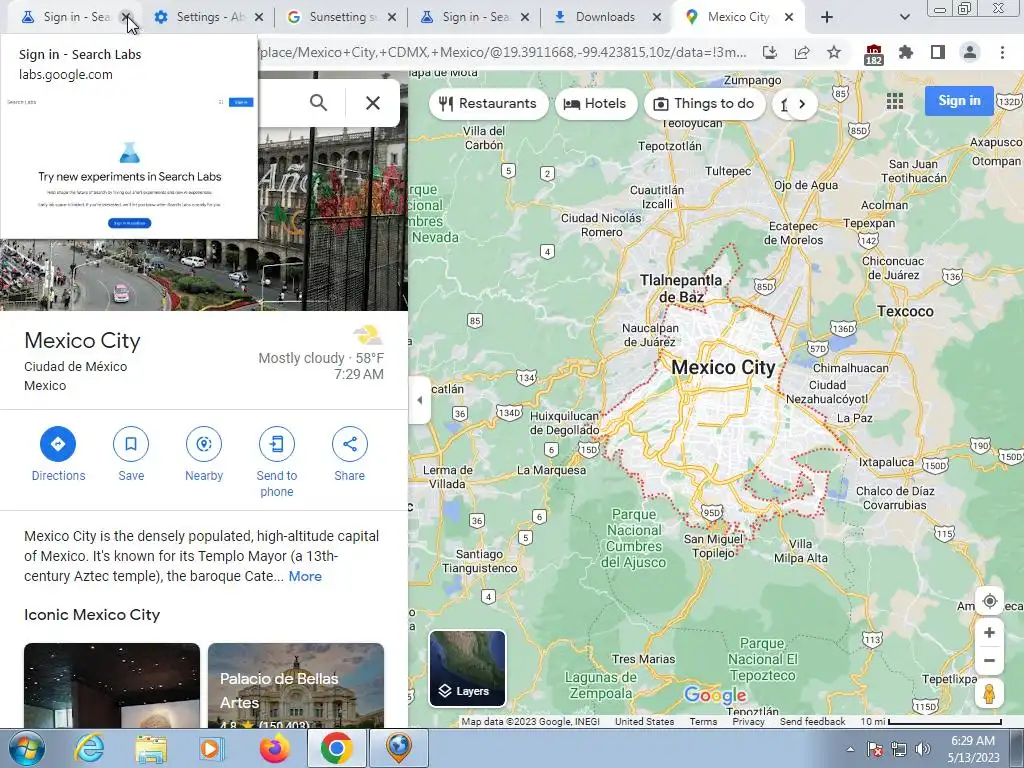Viewport: 1024px width, 768px height.
Task: Open the Windows Start button
Action: click(x=27, y=748)
